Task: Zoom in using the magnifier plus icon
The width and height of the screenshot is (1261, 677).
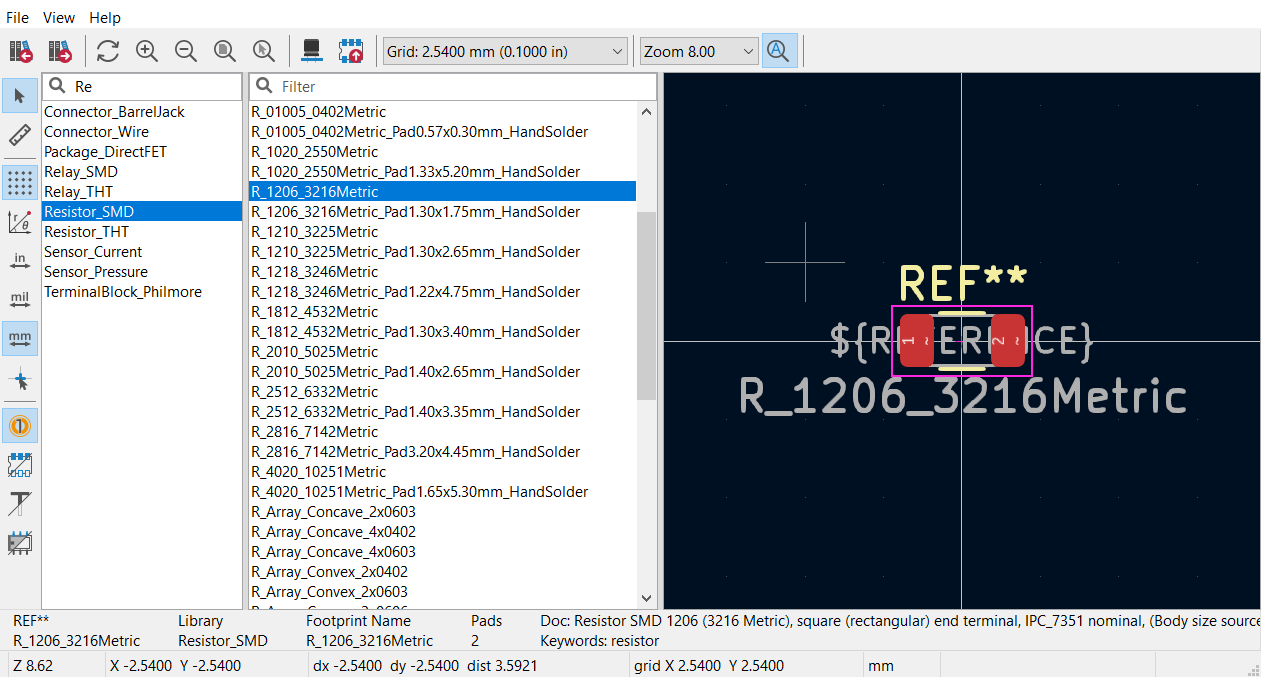Action: [x=147, y=51]
